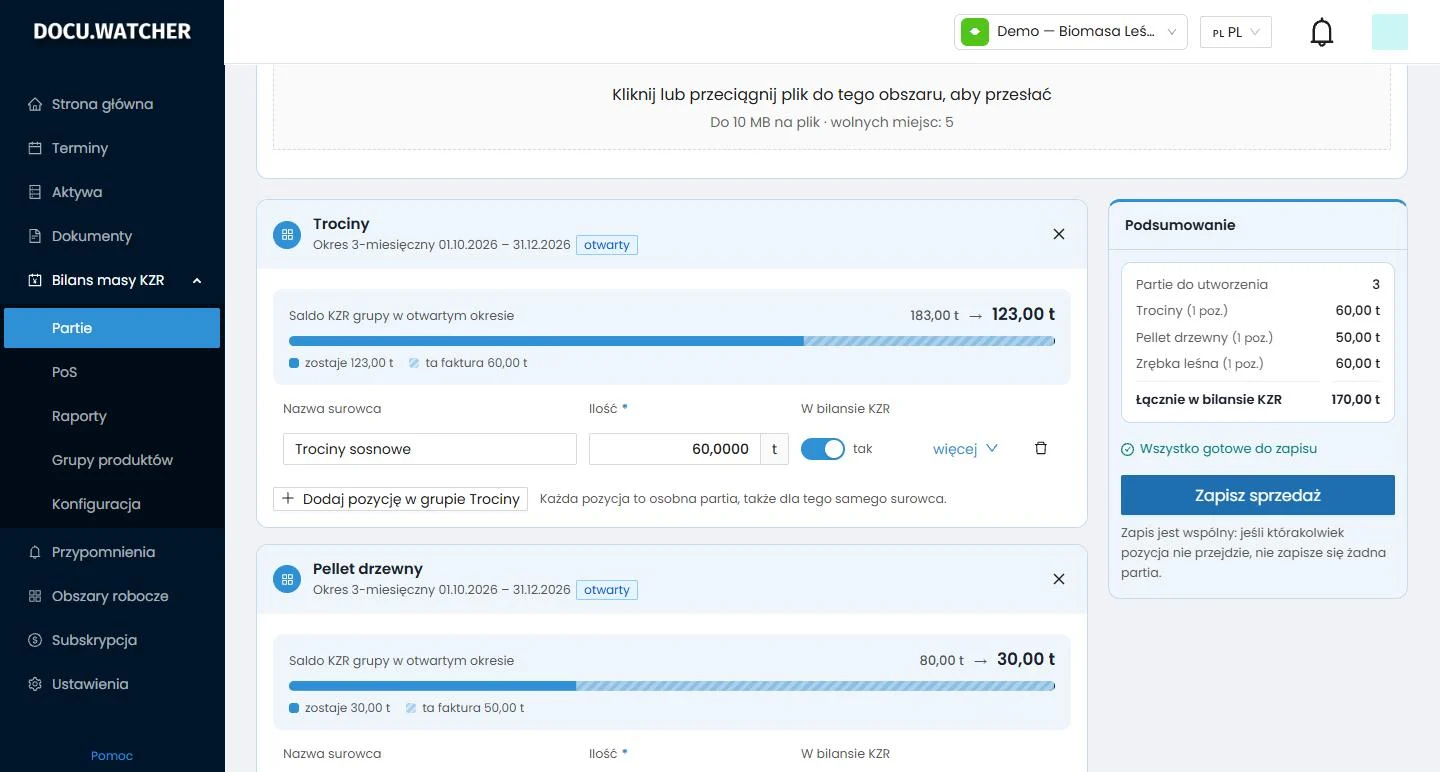
Task: Remove the Pellet drzewny group with X
Action: pos(1059,579)
